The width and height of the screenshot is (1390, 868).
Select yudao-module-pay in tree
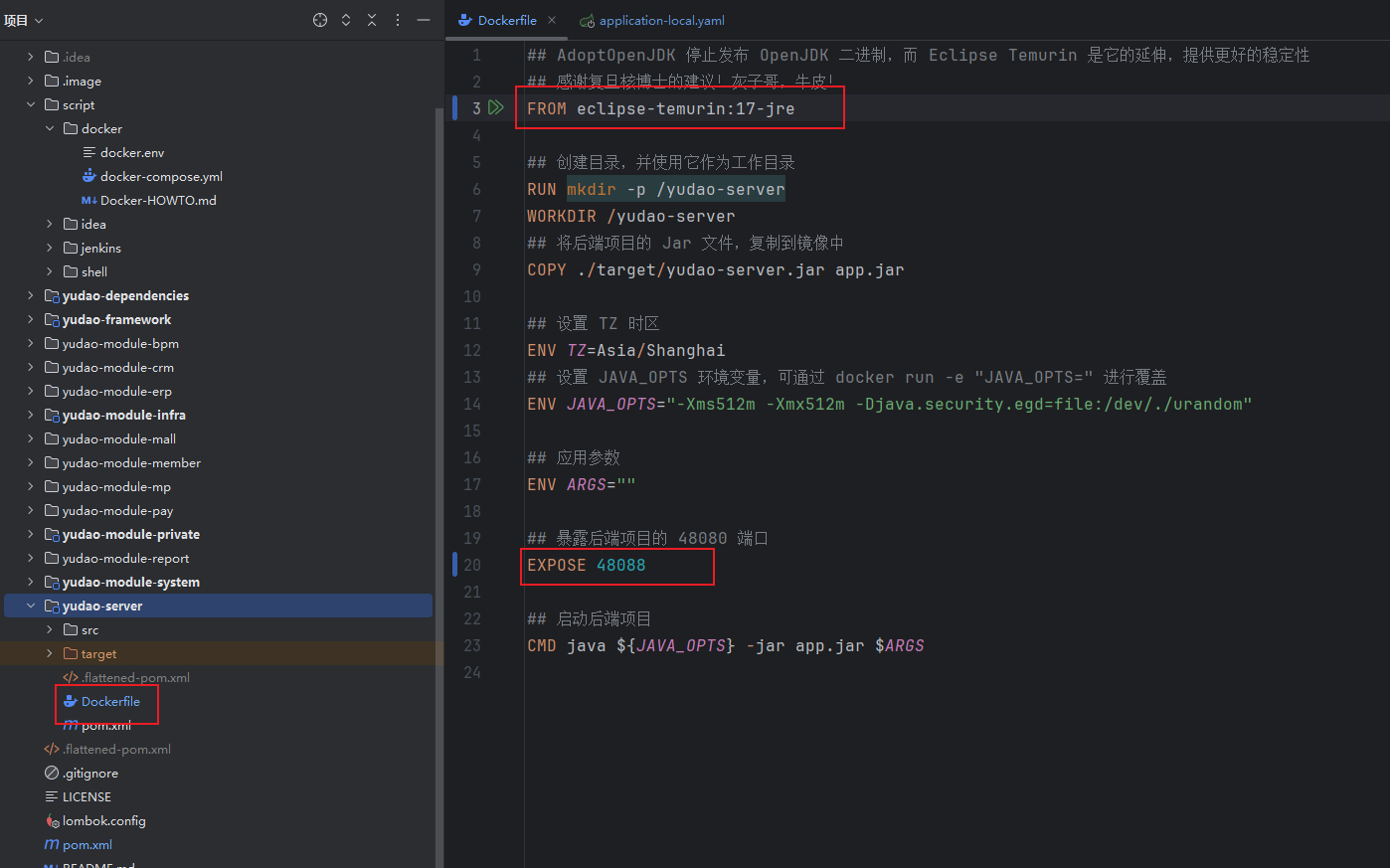(x=117, y=510)
